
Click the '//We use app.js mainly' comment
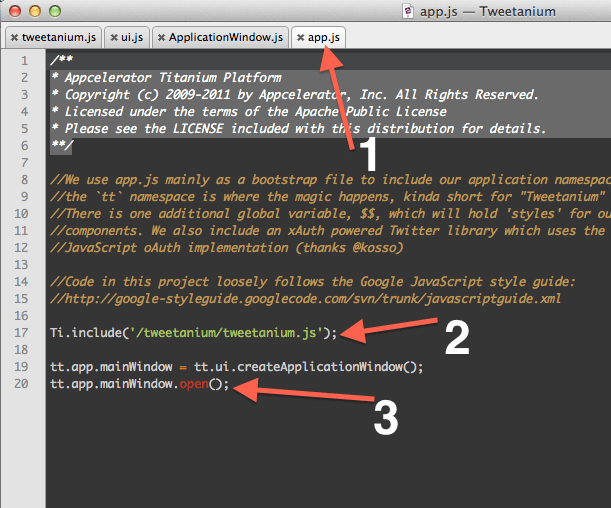(x=330, y=180)
